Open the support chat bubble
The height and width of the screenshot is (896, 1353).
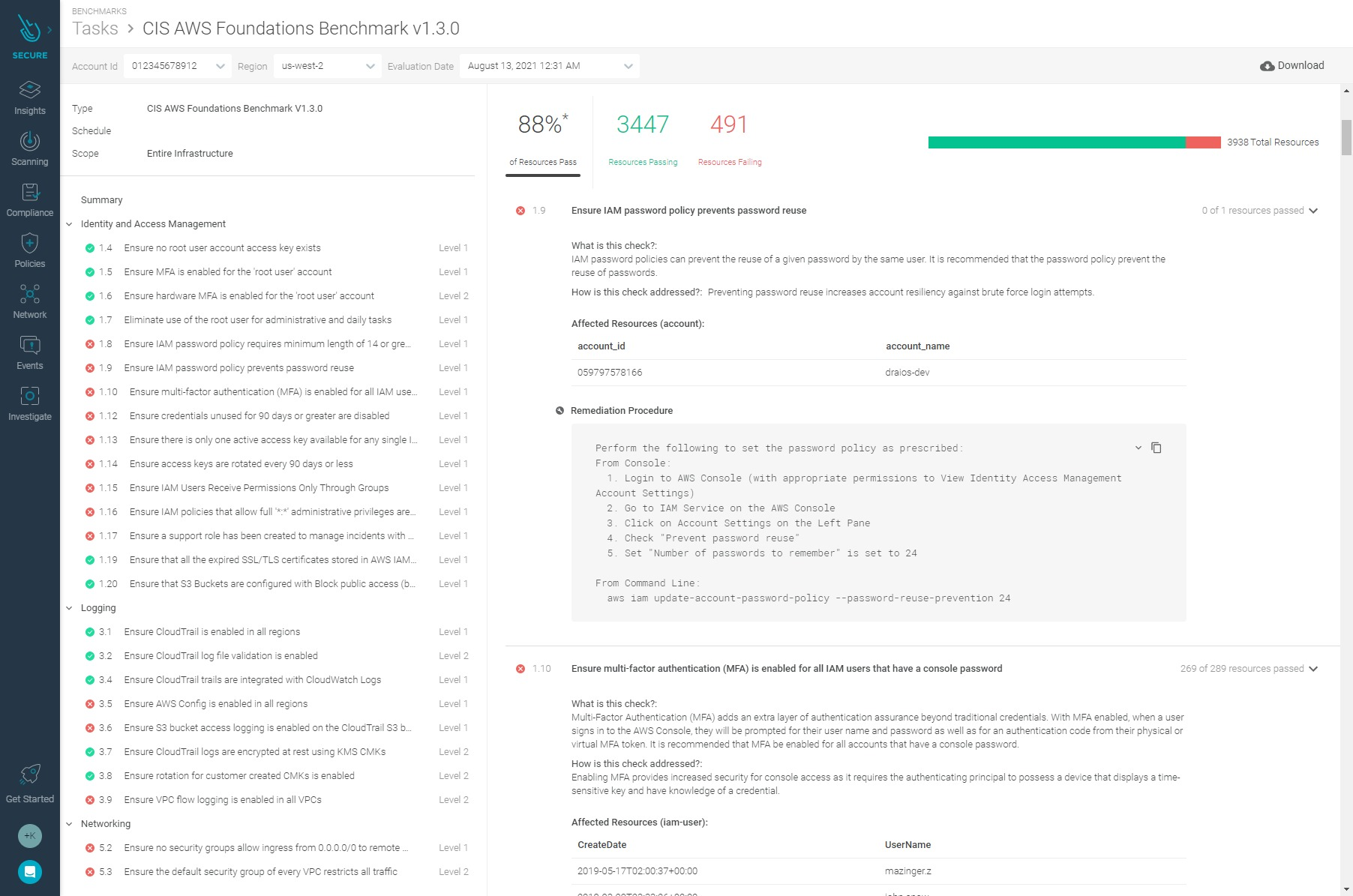[29, 871]
